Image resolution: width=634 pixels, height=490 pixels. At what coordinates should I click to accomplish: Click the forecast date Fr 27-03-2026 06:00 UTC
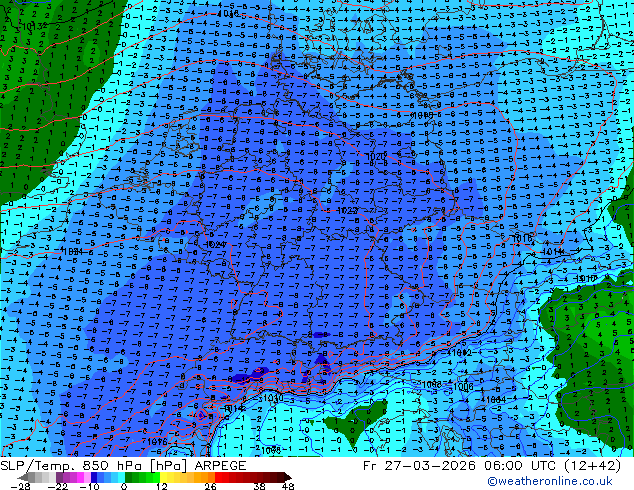point(492,466)
